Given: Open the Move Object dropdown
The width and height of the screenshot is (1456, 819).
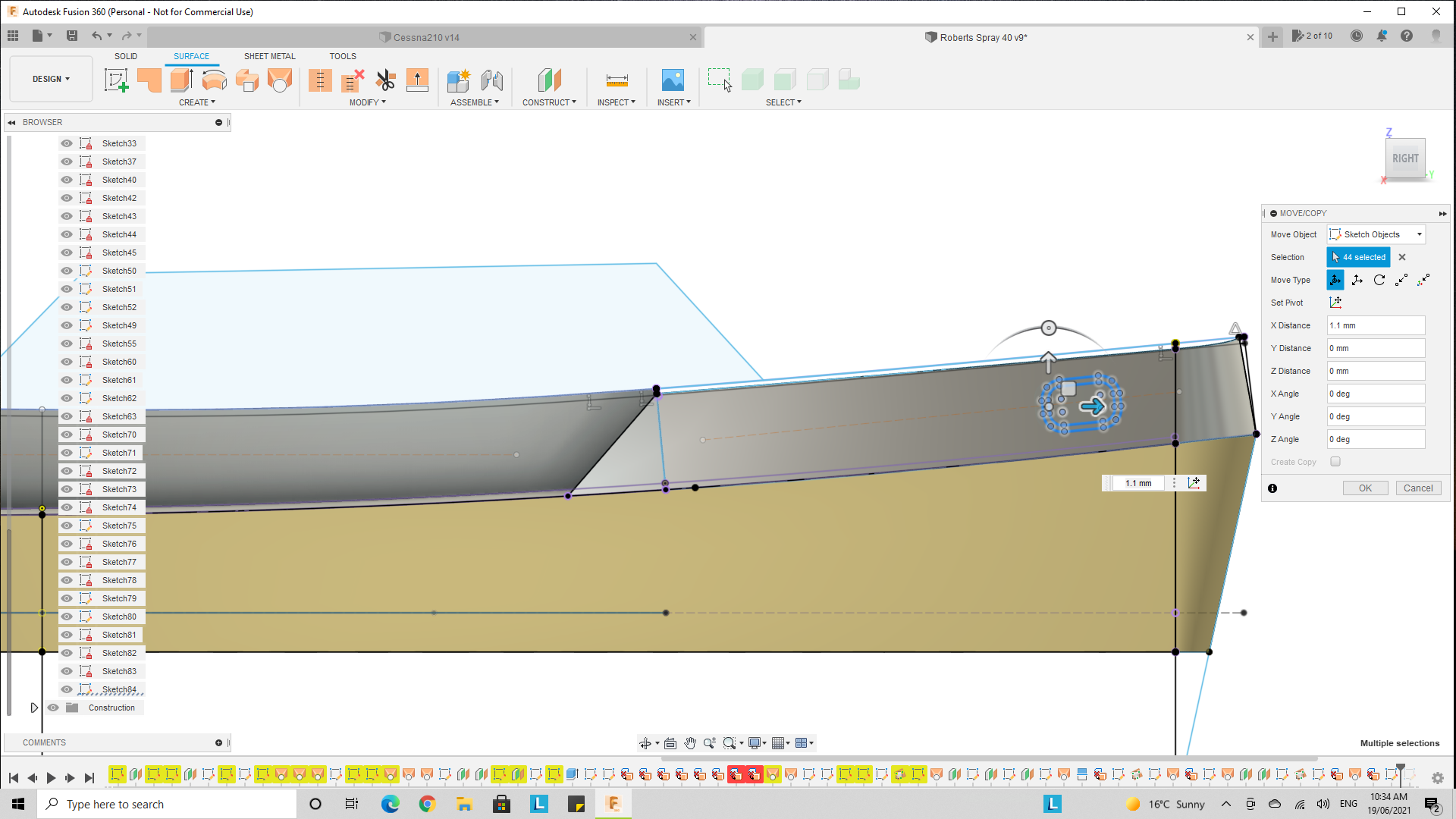Looking at the screenshot, I should pyautogui.click(x=1376, y=234).
